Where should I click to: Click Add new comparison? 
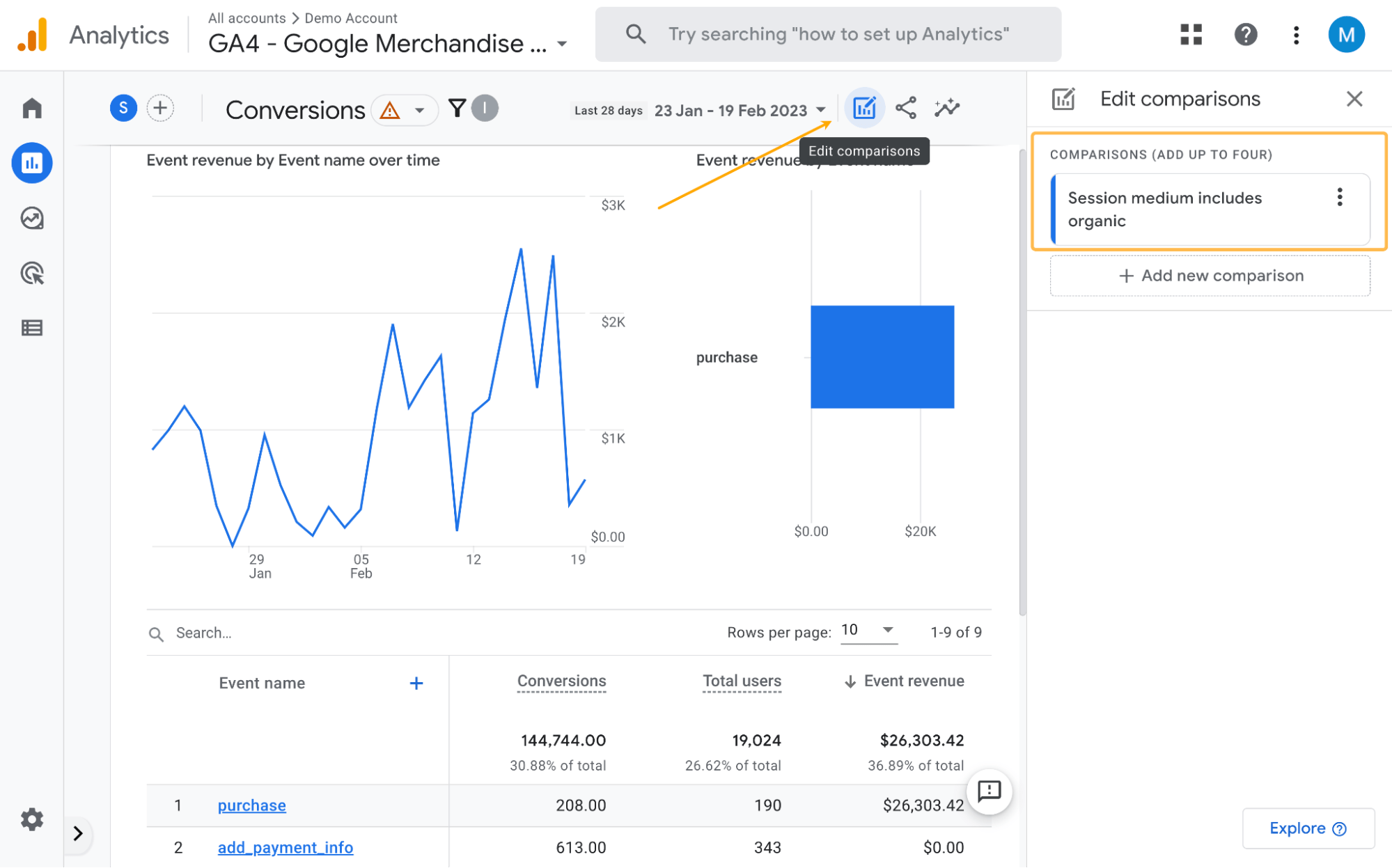(x=1210, y=275)
